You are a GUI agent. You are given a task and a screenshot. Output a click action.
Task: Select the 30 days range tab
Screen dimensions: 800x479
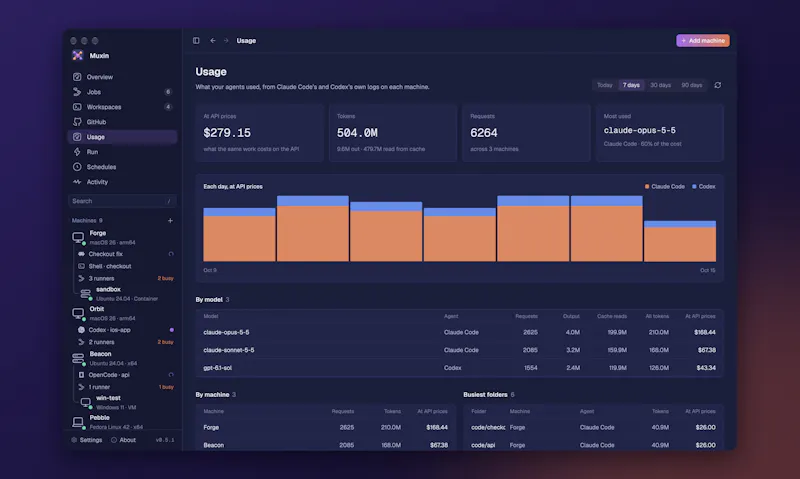(x=660, y=85)
